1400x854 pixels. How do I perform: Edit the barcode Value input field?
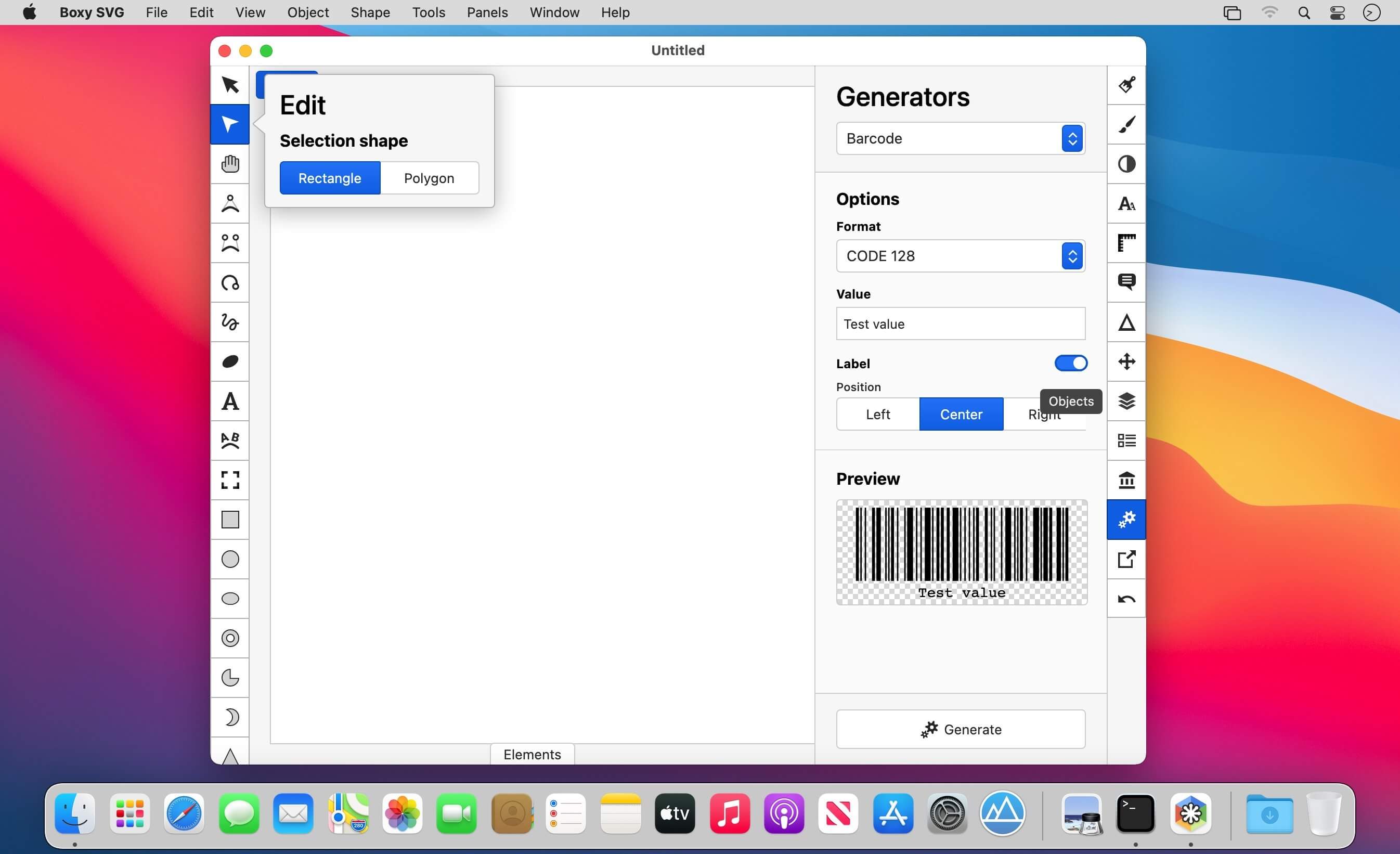(960, 323)
